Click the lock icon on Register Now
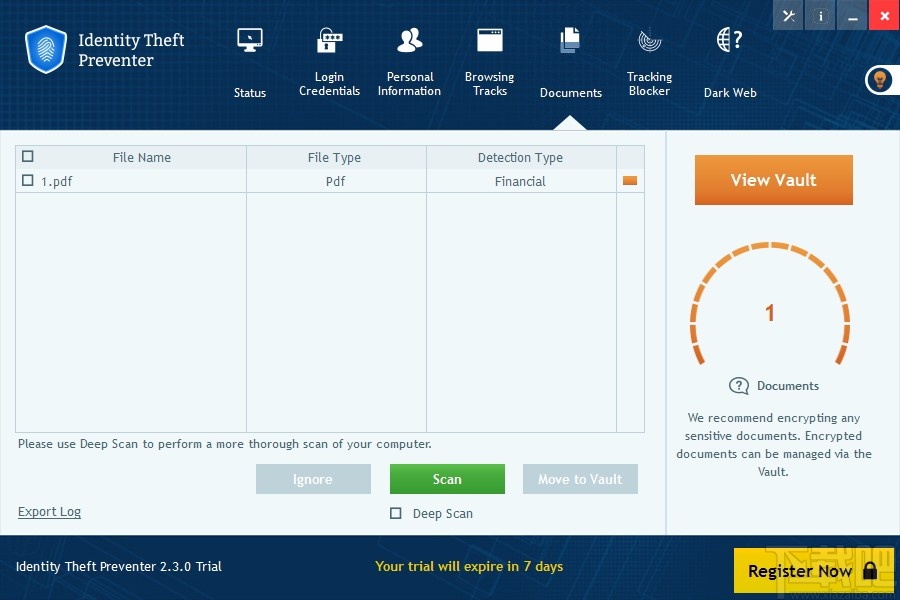Image resolution: width=900 pixels, height=600 pixels. coord(870,570)
